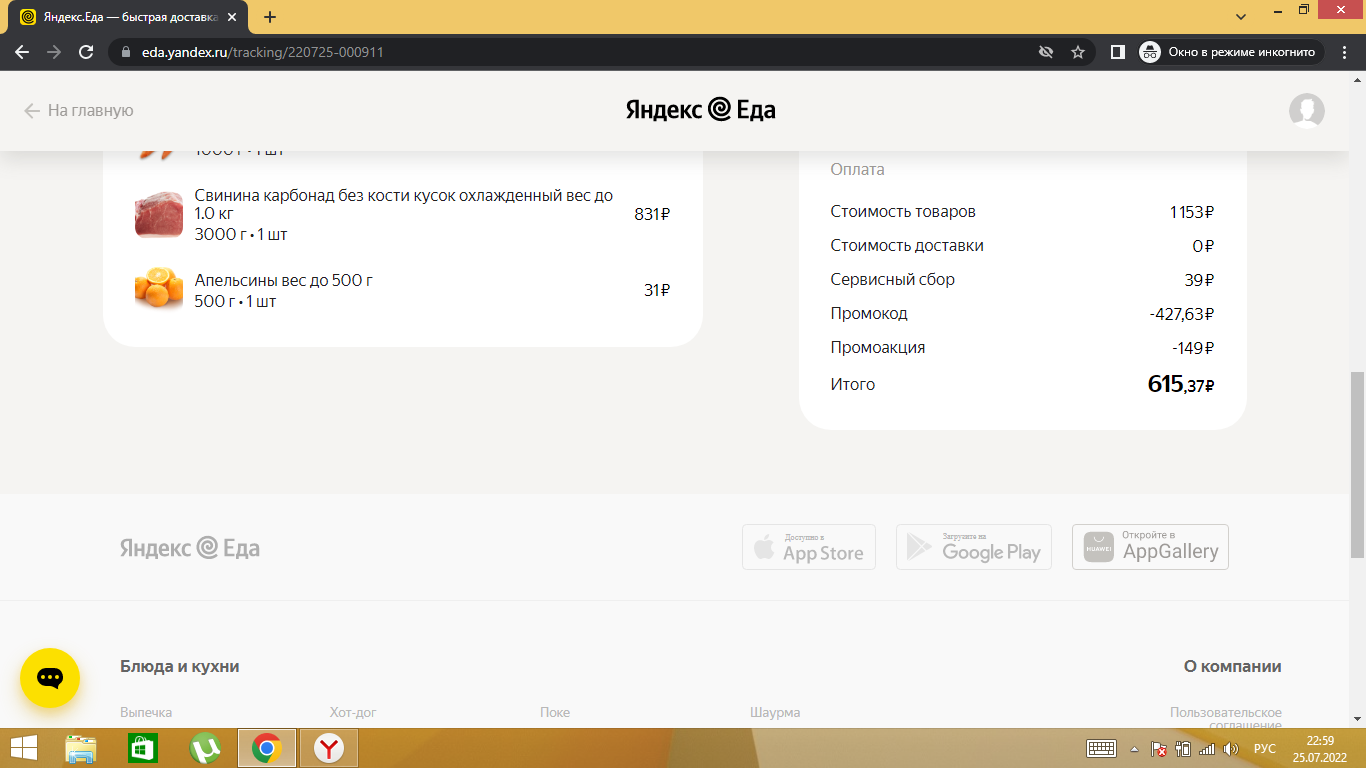
Task: Open uTorrent from the taskbar
Action: coord(205,748)
